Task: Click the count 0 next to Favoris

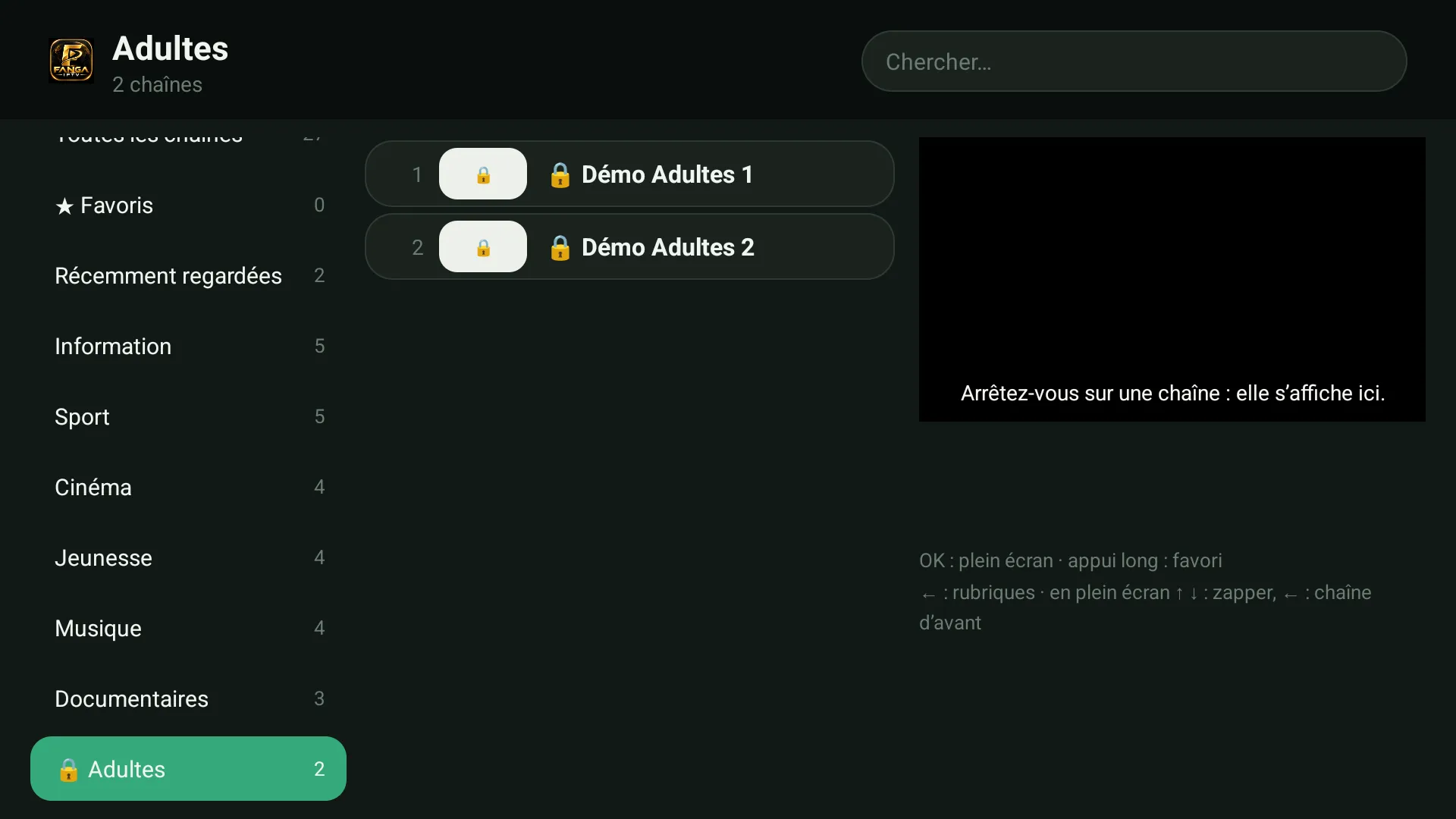Action: tap(319, 205)
